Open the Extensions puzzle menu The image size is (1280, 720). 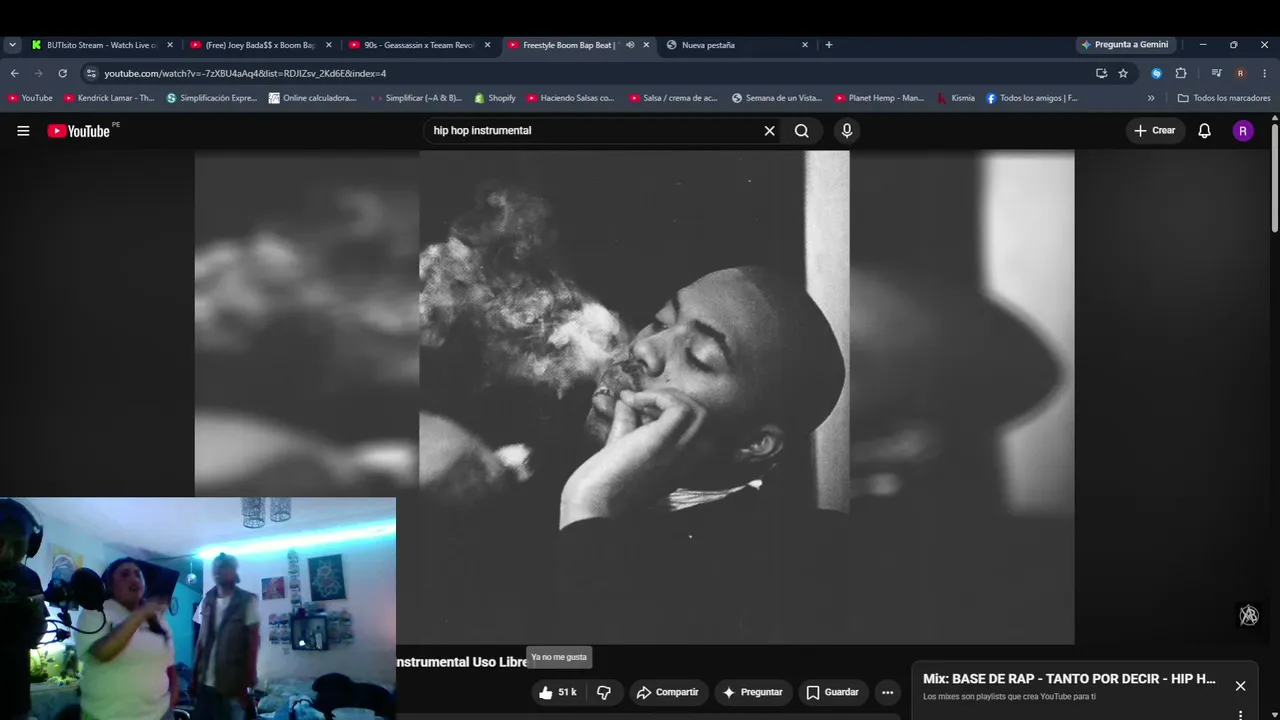1181,73
